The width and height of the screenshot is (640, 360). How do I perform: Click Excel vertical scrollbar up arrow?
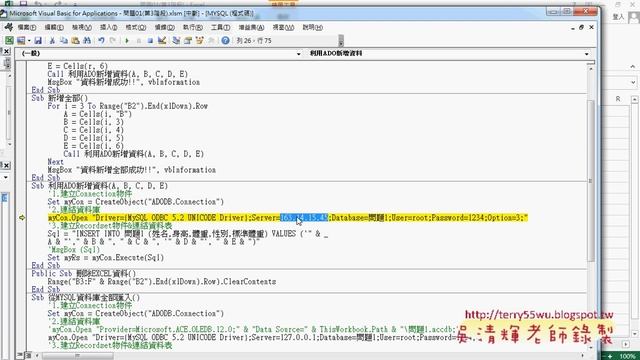tap(634, 99)
